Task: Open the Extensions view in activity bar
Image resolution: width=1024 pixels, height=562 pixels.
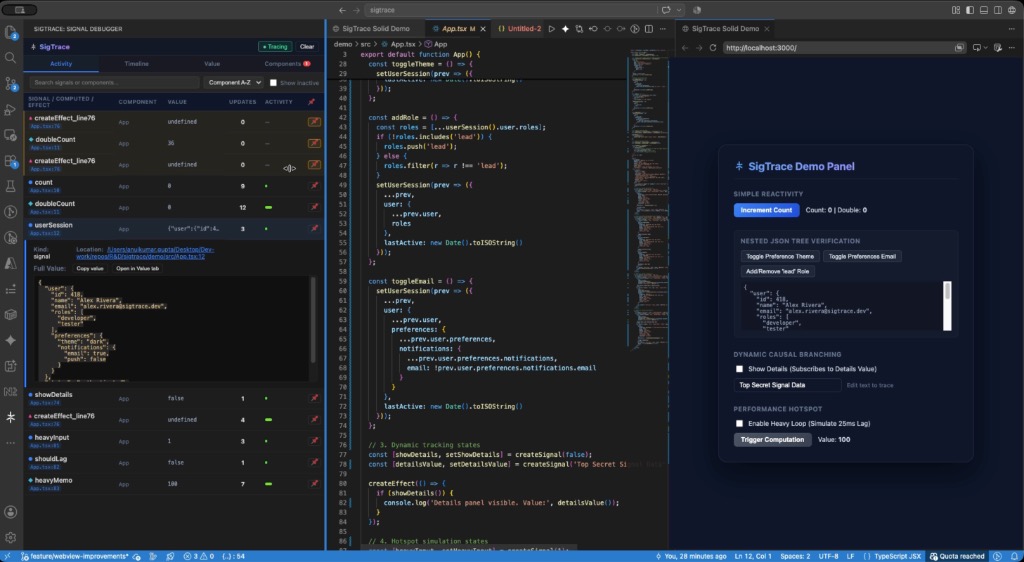Action: (x=10, y=161)
